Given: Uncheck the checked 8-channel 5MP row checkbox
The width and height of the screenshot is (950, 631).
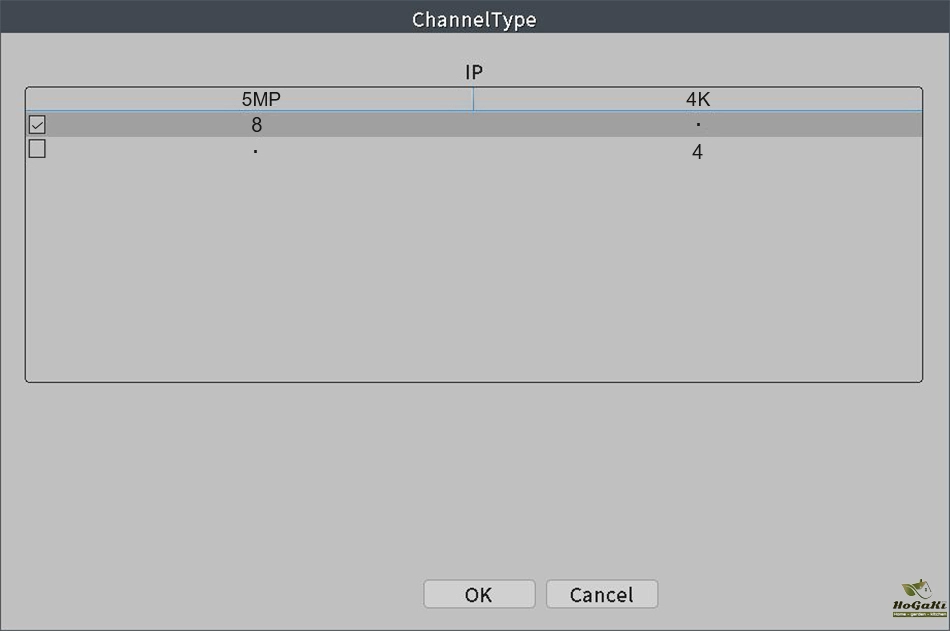Looking at the screenshot, I should point(37,125).
